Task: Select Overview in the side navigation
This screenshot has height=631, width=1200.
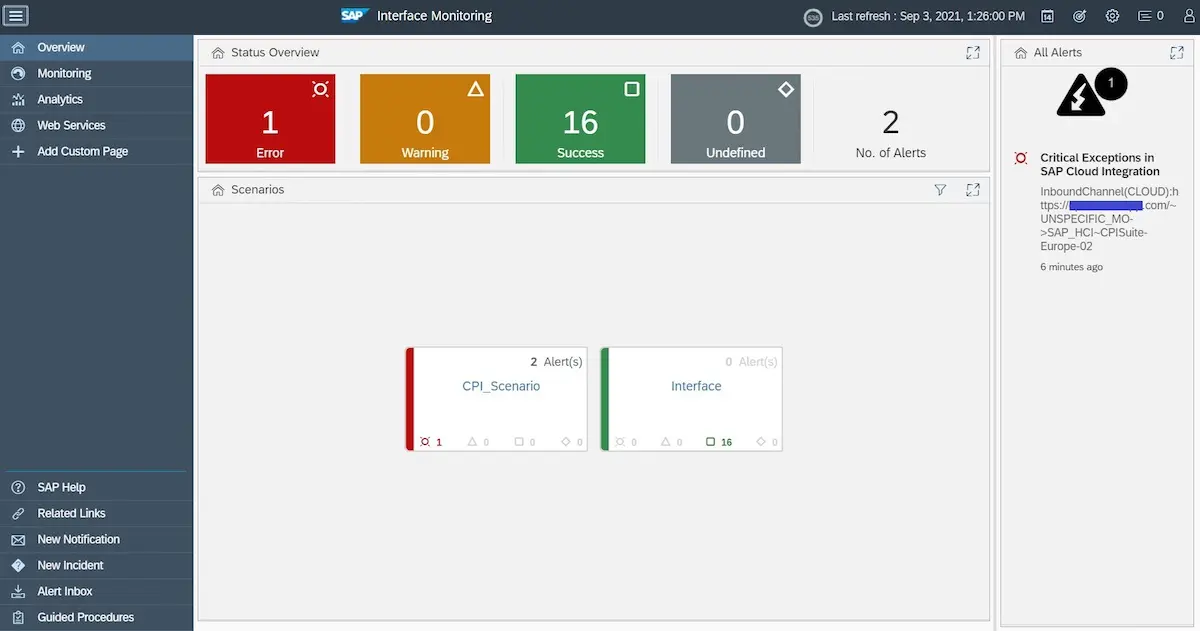Action: [97, 48]
